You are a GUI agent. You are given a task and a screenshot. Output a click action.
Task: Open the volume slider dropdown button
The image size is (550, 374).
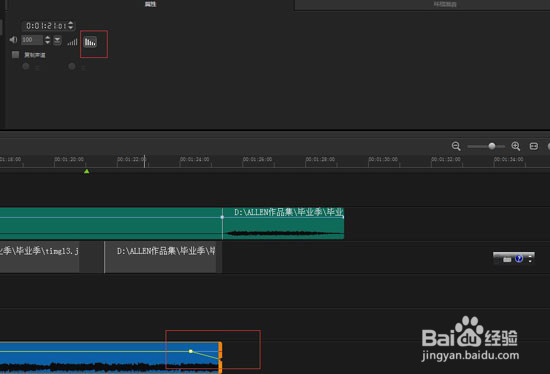58,40
